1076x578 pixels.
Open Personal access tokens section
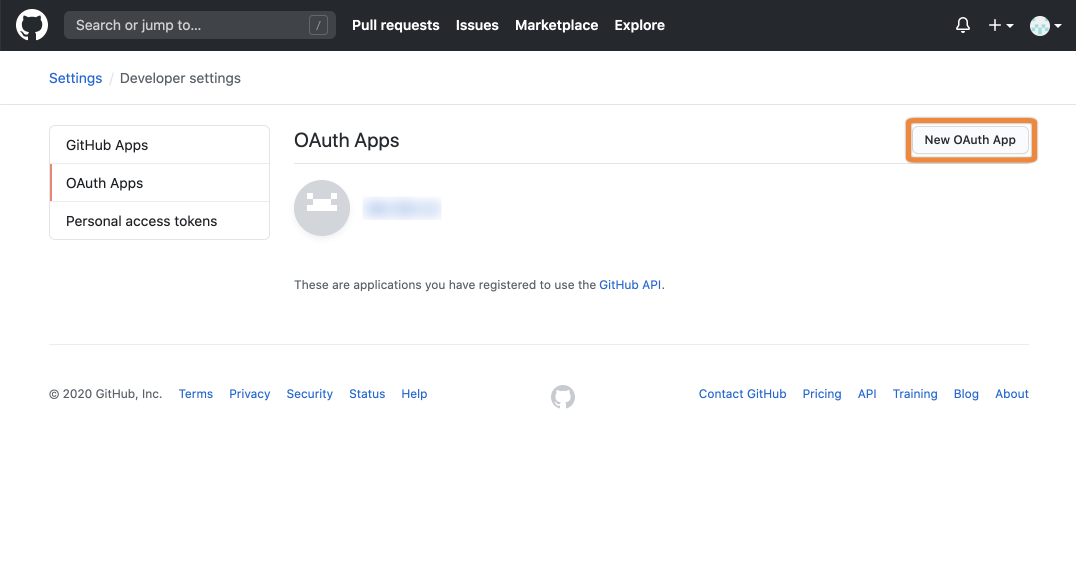click(141, 221)
